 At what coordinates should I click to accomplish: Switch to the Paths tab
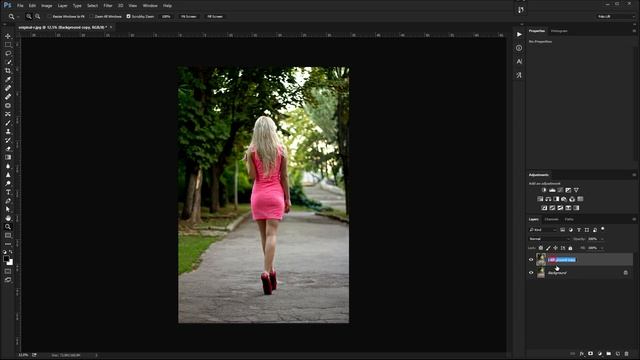click(569, 219)
